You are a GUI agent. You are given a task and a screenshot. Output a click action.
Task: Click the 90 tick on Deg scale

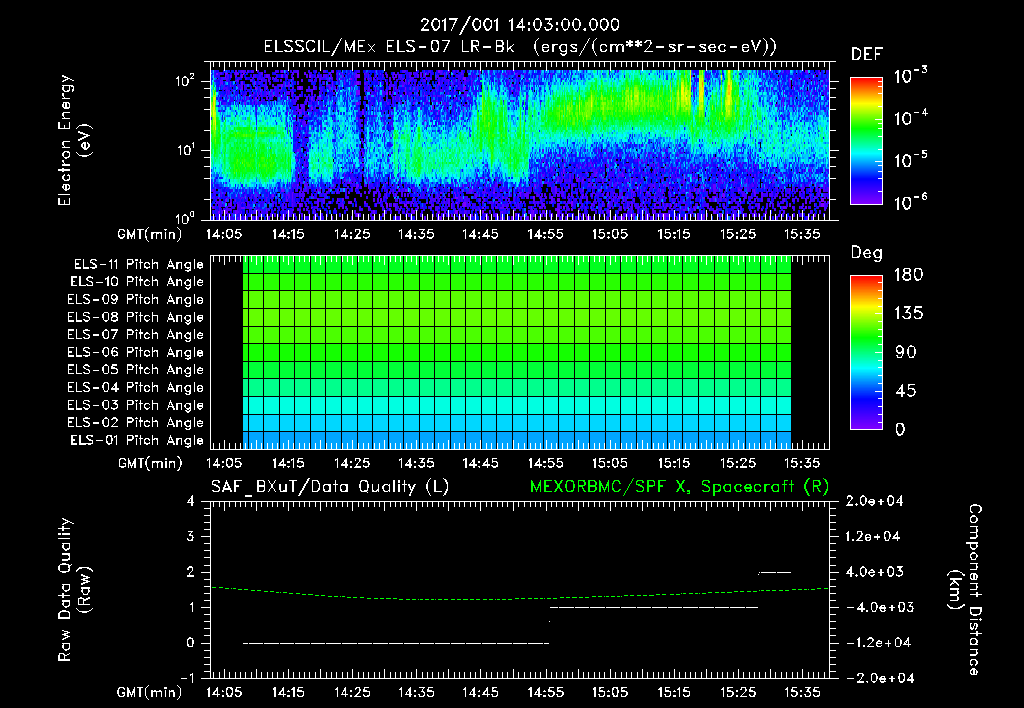click(905, 352)
